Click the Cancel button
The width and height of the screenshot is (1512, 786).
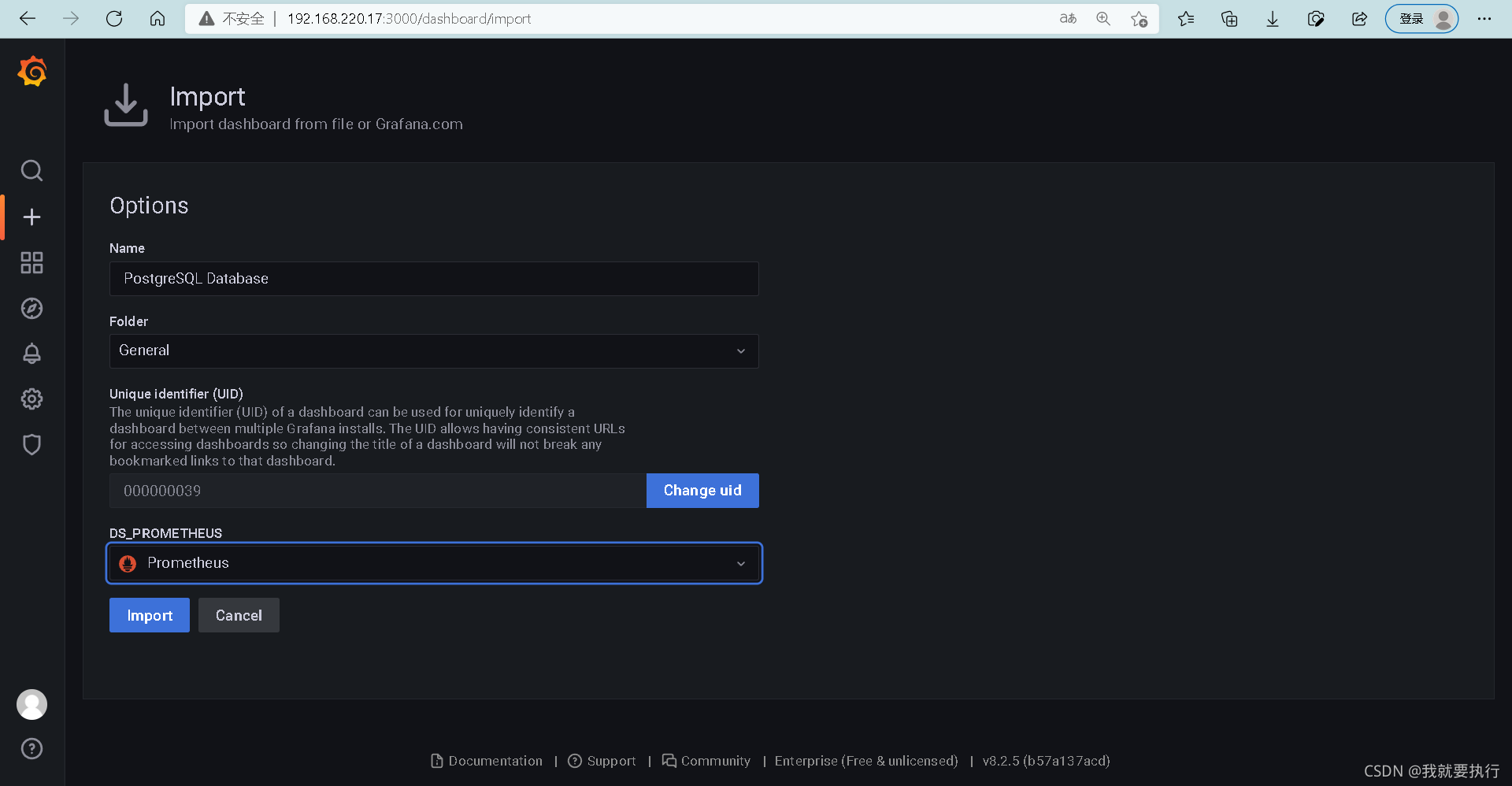[x=239, y=615]
